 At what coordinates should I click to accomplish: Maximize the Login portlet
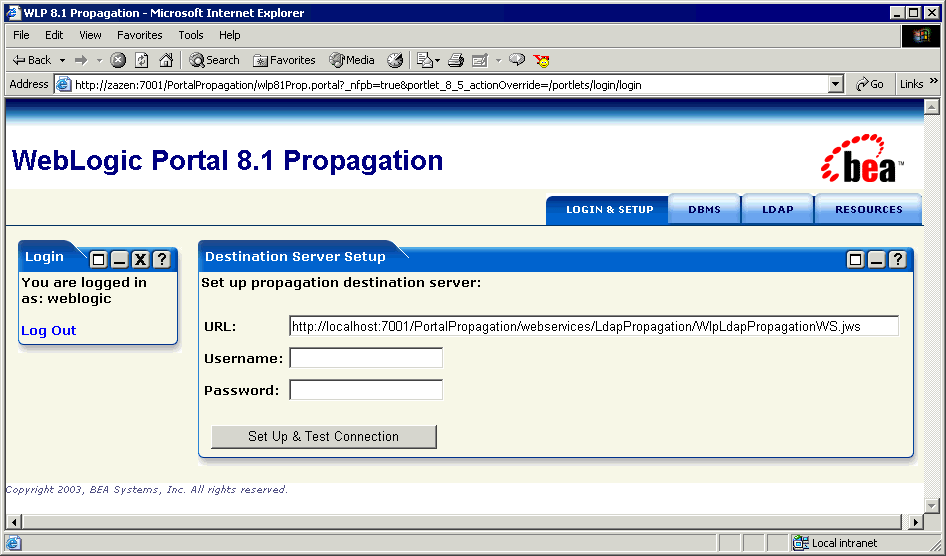98,260
